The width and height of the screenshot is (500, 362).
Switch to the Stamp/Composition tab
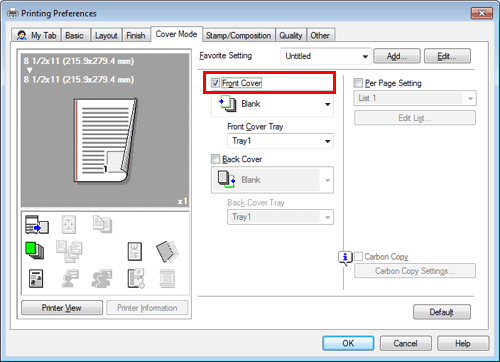coord(238,35)
